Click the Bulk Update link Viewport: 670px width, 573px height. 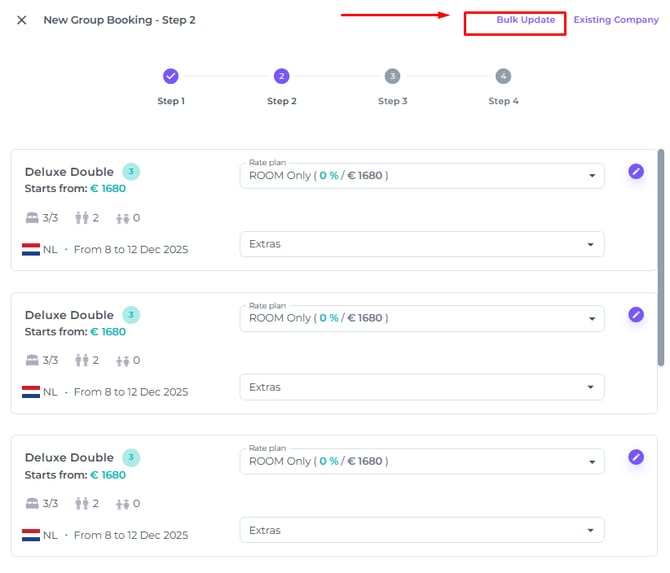coord(525,20)
